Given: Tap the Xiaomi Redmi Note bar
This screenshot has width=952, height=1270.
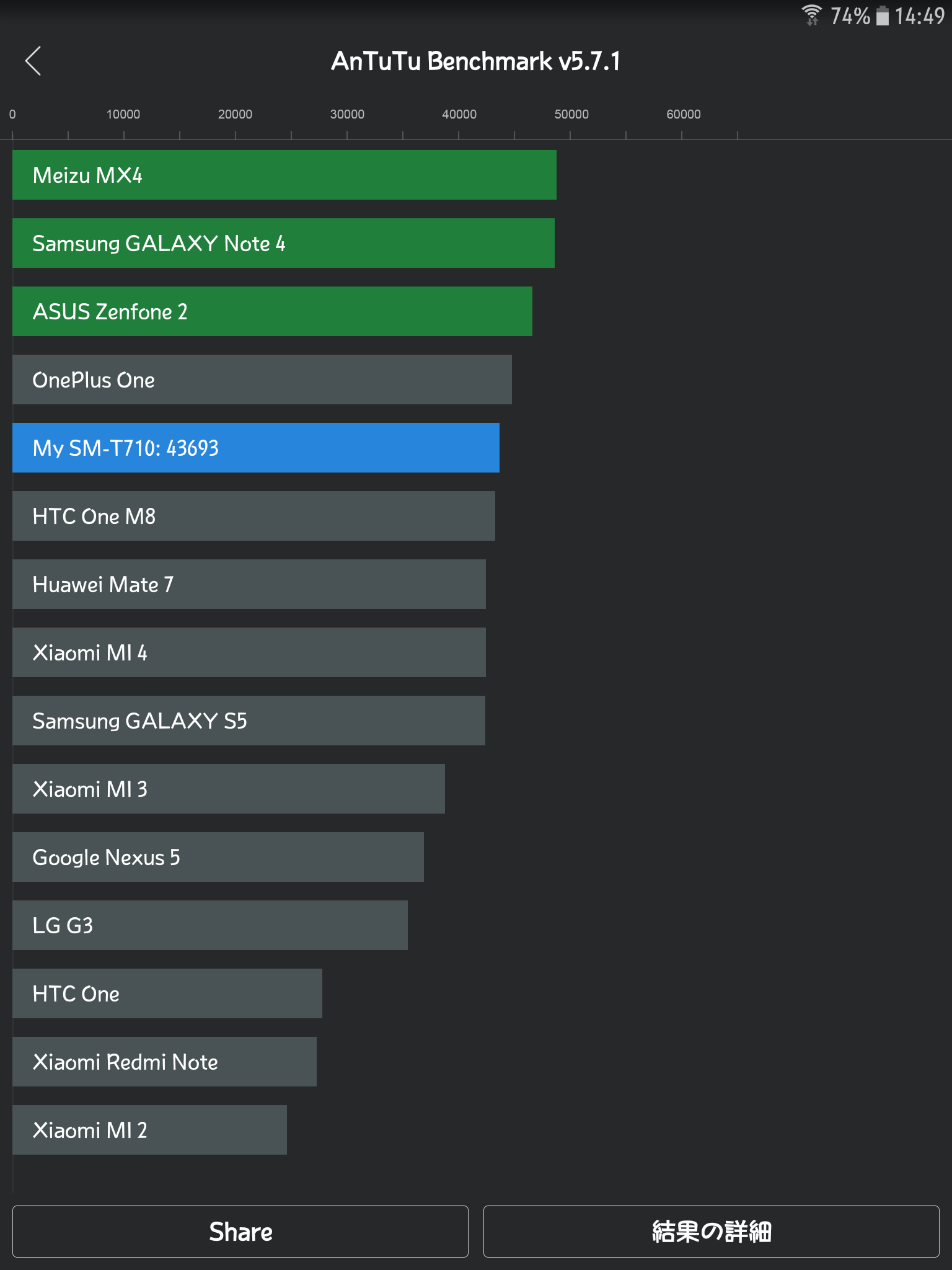Looking at the screenshot, I should tap(164, 1062).
